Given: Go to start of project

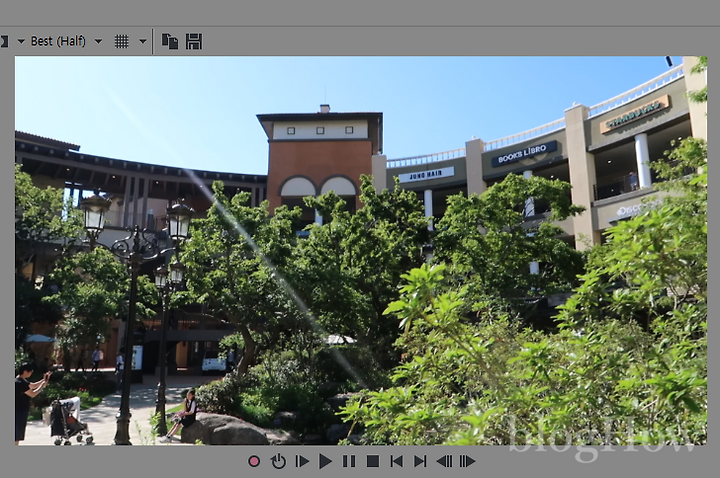Looking at the screenshot, I should [396, 461].
